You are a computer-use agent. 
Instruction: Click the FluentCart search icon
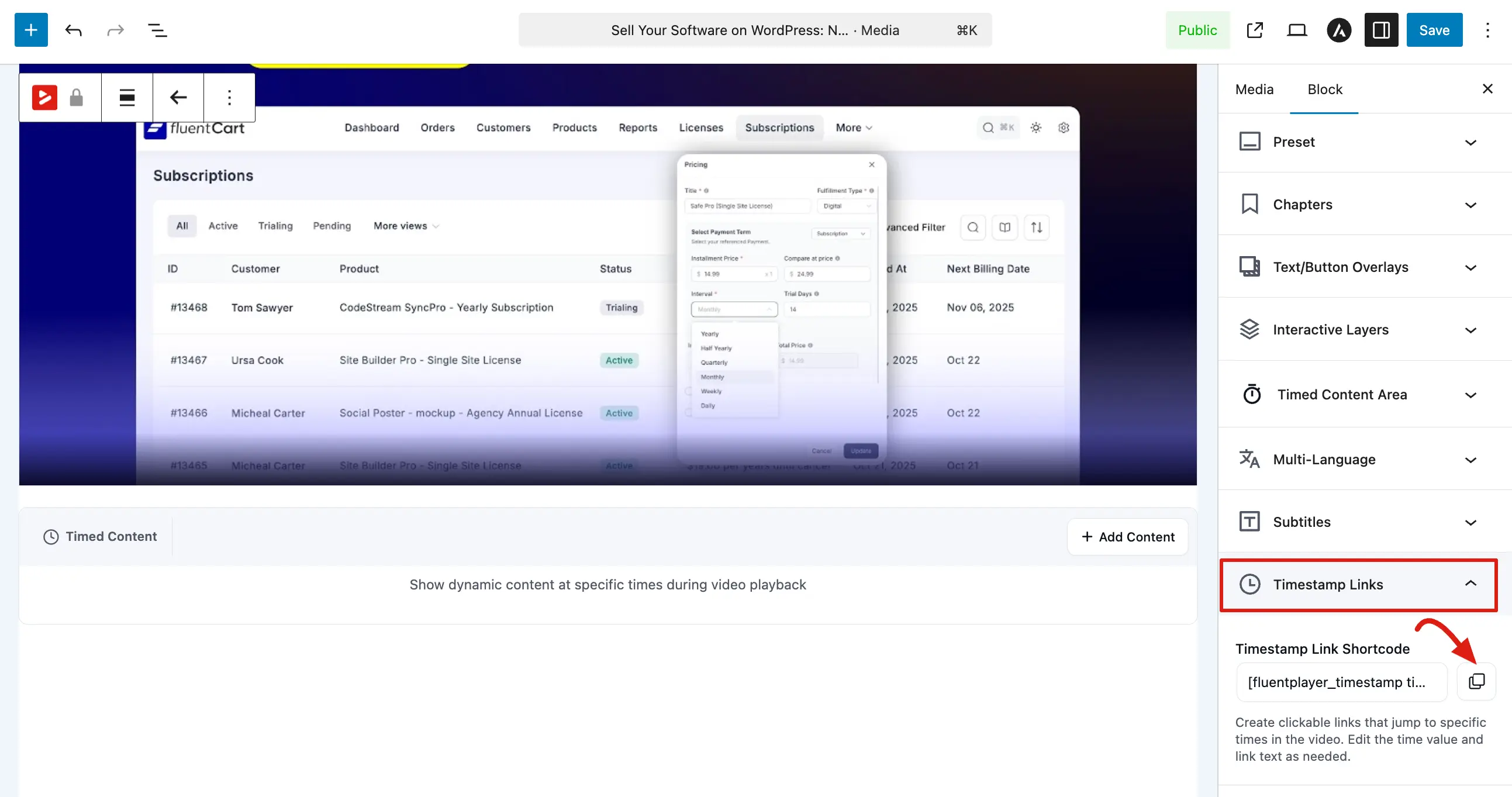coord(989,127)
